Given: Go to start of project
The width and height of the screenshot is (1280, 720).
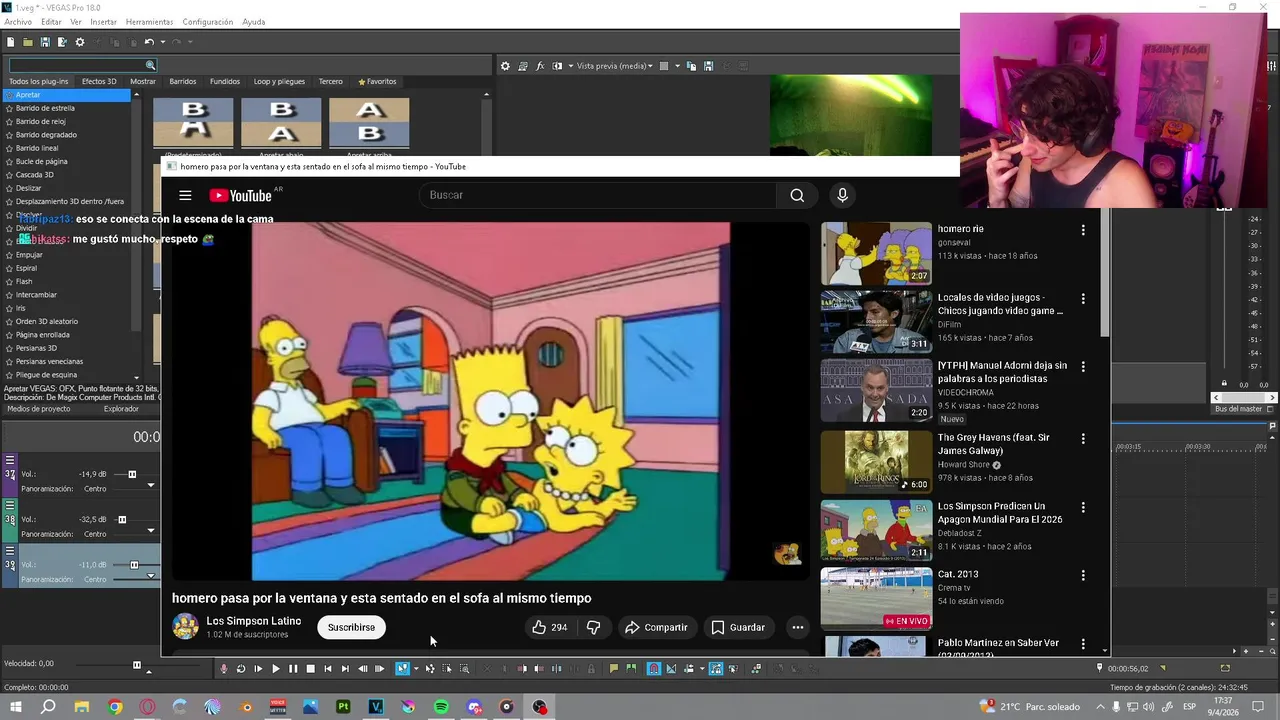Looking at the screenshot, I should (x=328, y=669).
